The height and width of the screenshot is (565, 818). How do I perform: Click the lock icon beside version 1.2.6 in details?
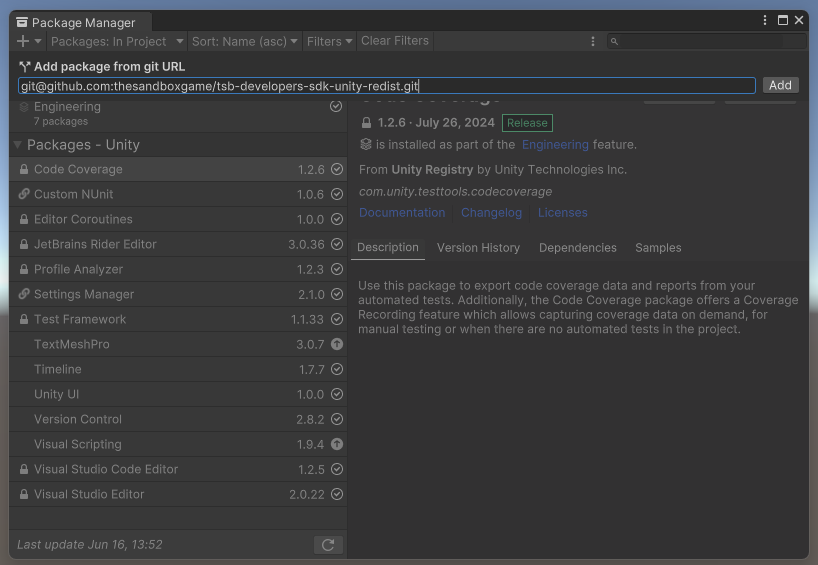click(x=366, y=123)
